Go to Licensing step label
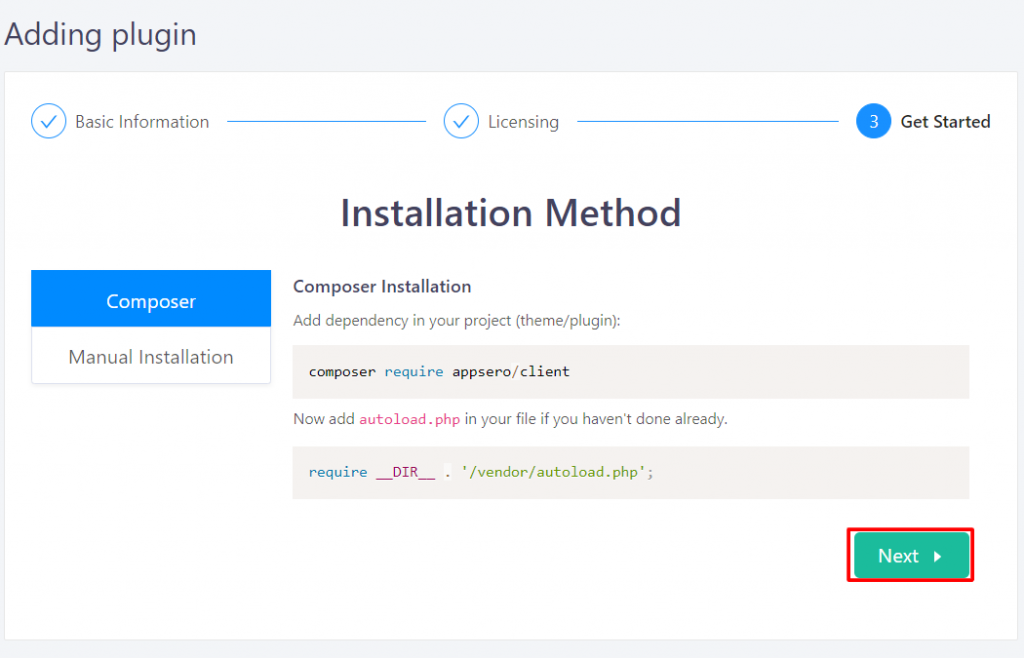The image size is (1024, 658). [523, 122]
